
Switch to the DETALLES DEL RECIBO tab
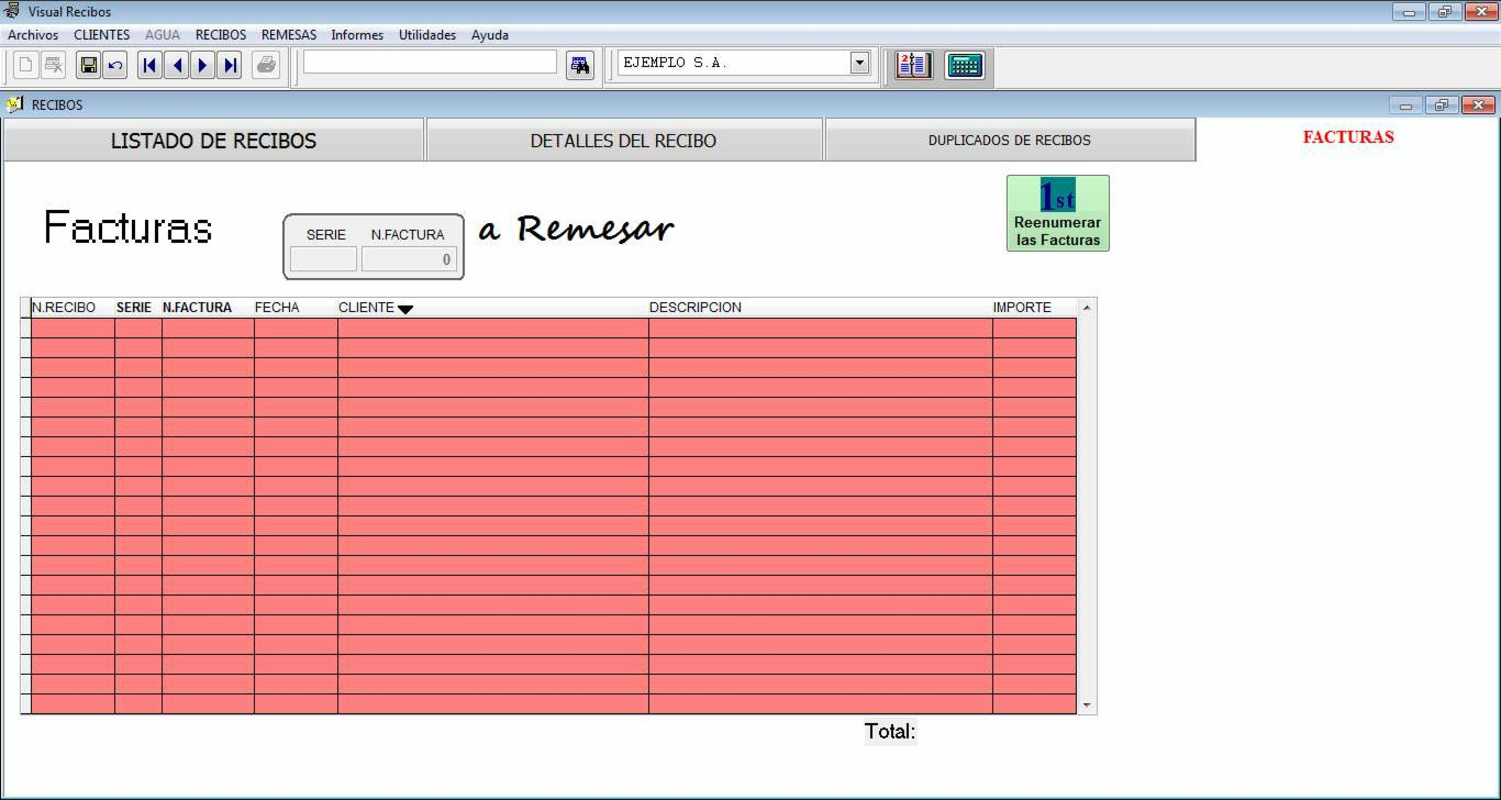tap(624, 141)
